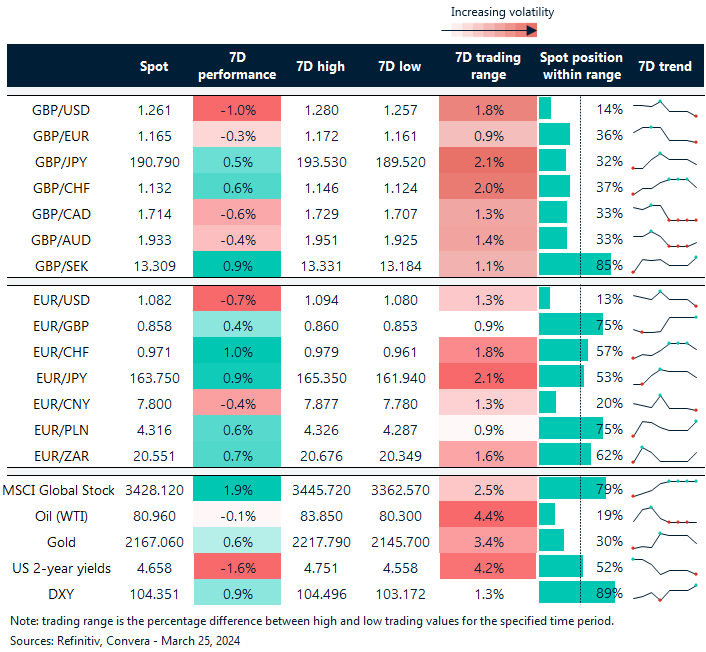Screen dimensions: 706x652
Task: Select the 7D trading range column header
Action: (480, 66)
